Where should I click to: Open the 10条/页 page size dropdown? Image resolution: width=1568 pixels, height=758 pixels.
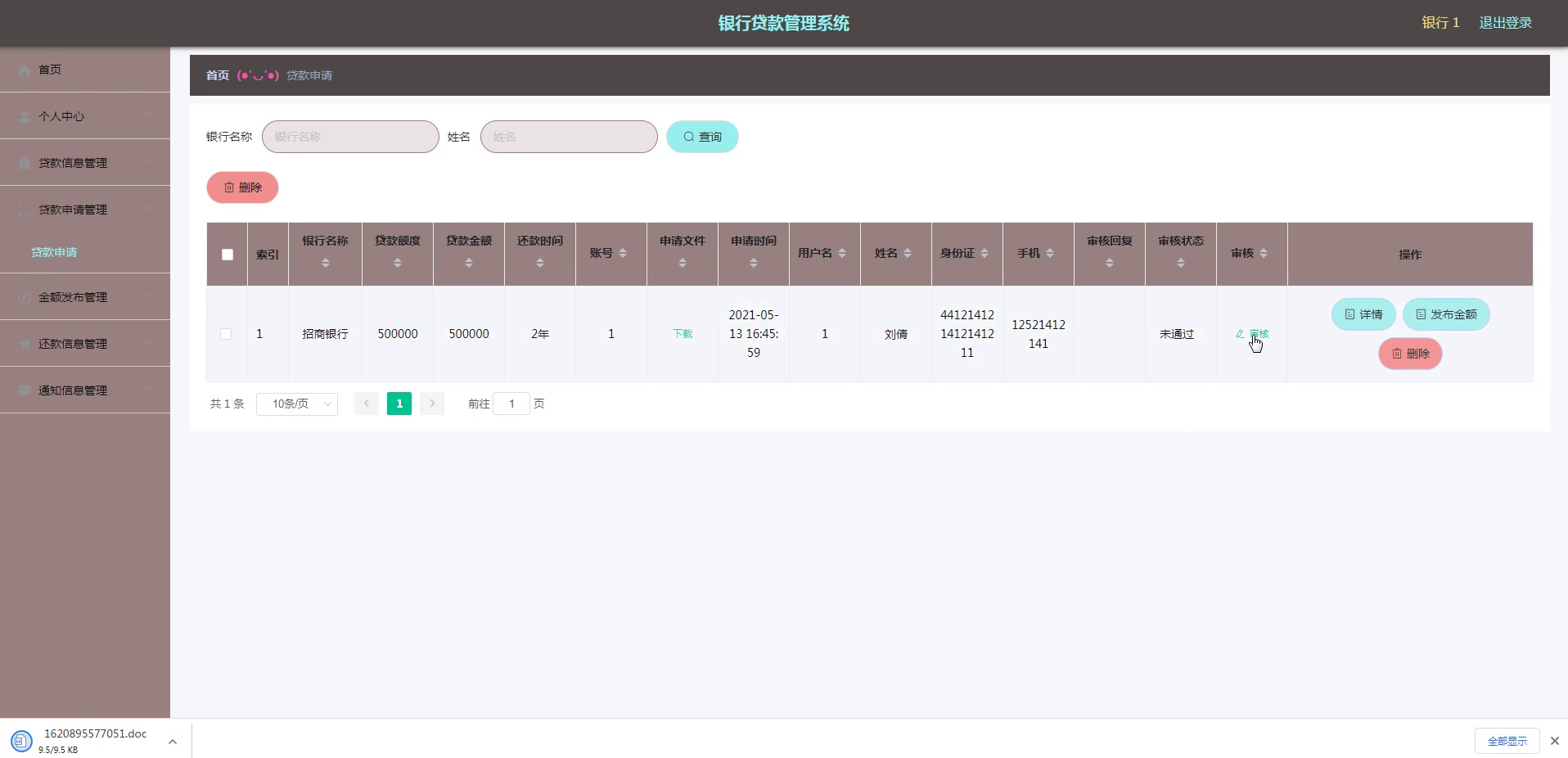pos(297,404)
